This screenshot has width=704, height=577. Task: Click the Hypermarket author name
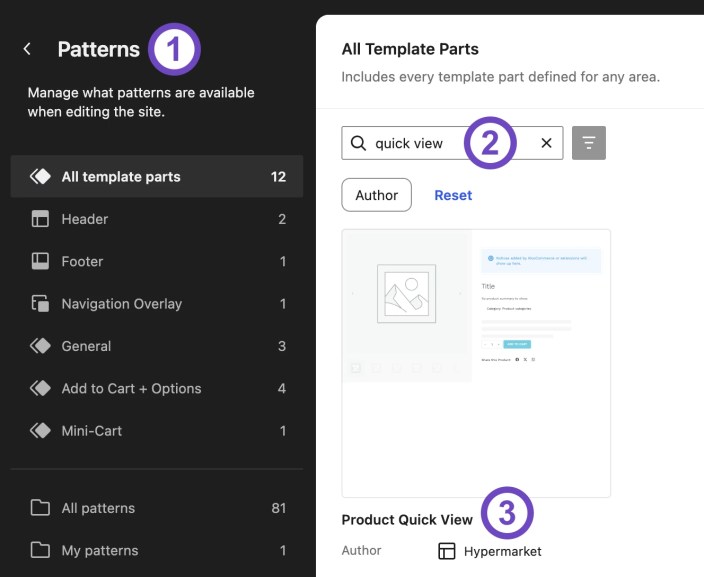click(x=502, y=551)
